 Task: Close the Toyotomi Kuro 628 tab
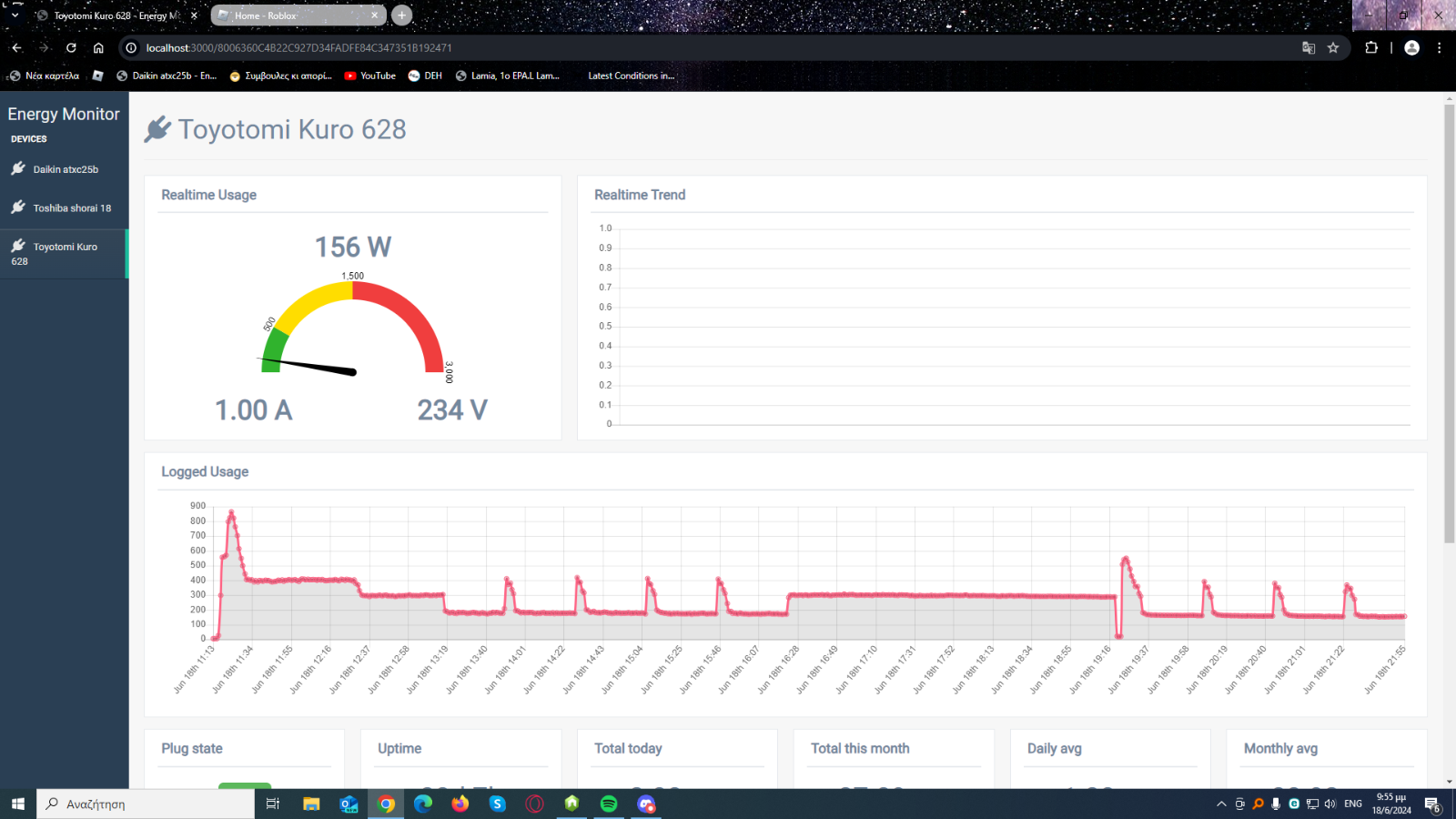(194, 15)
